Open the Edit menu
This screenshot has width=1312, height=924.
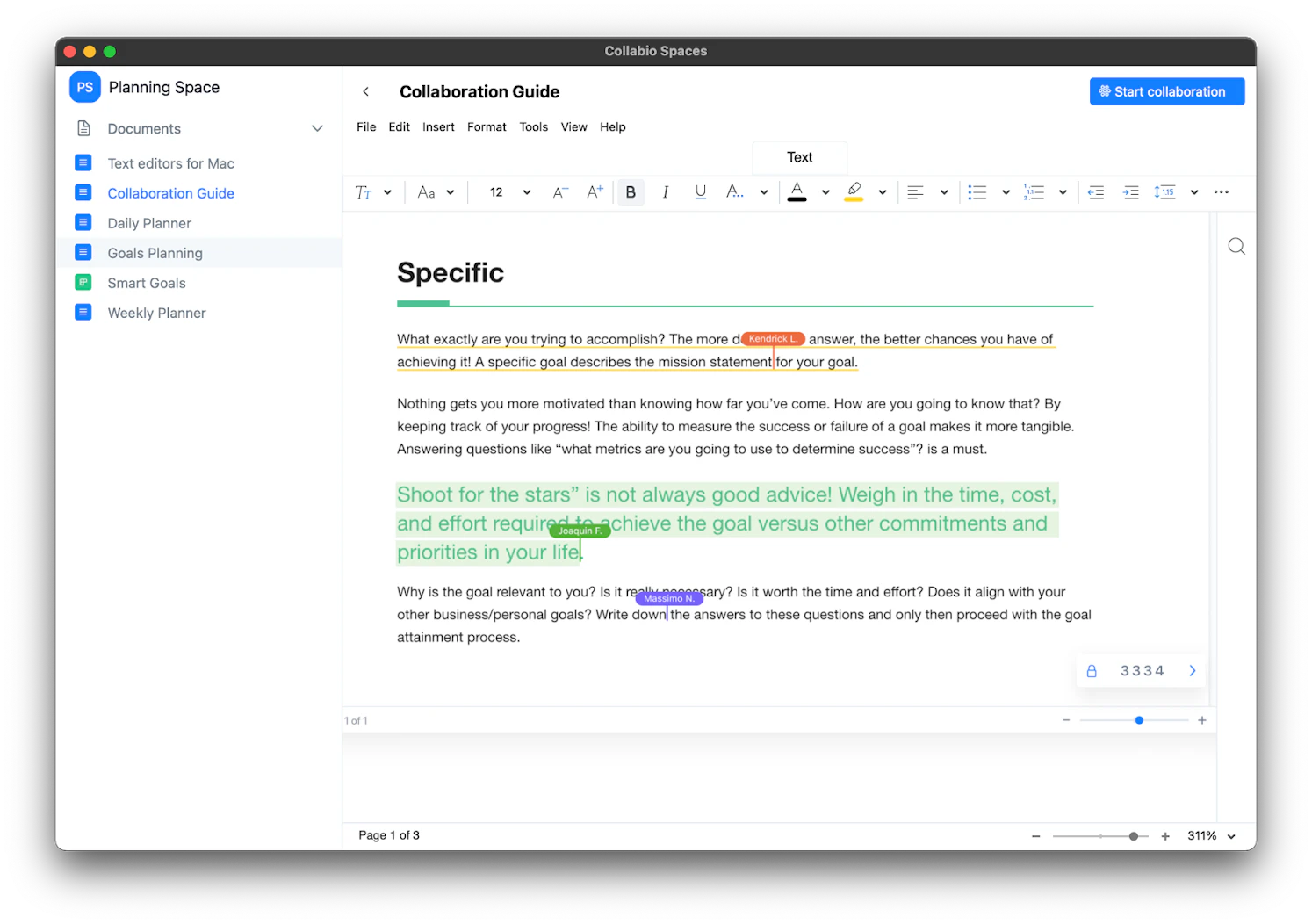click(x=400, y=127)
